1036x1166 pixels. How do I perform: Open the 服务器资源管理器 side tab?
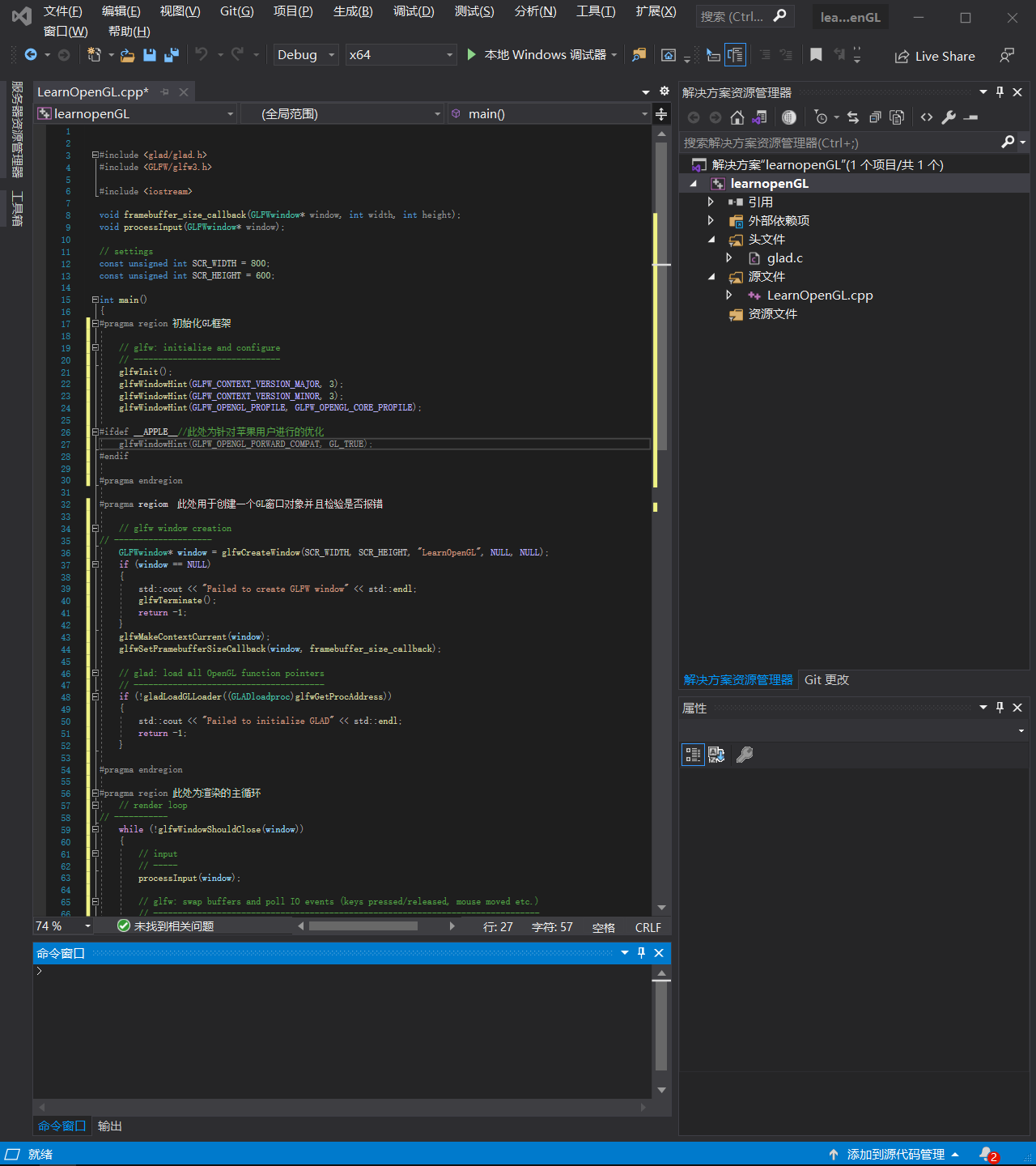(x=17, y=130)
